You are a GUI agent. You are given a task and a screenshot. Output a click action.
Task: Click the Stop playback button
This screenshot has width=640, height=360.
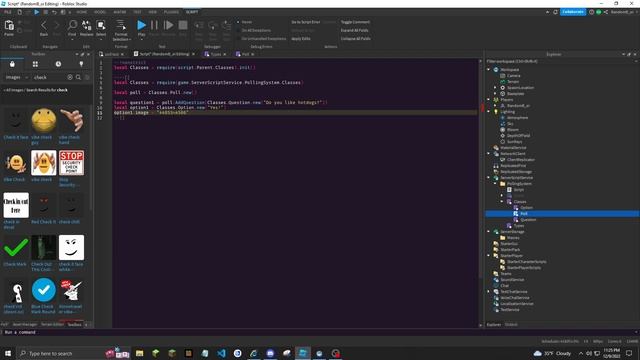tap(183, 25)
